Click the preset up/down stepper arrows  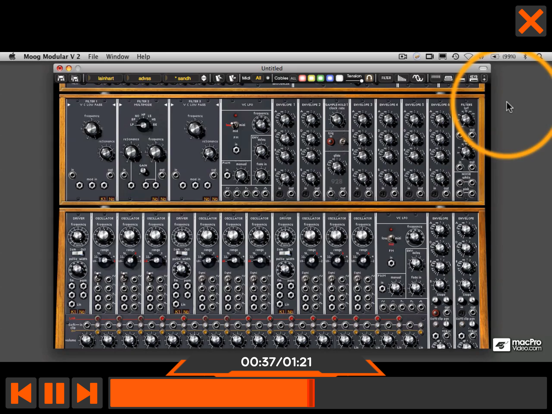point(204,78)
